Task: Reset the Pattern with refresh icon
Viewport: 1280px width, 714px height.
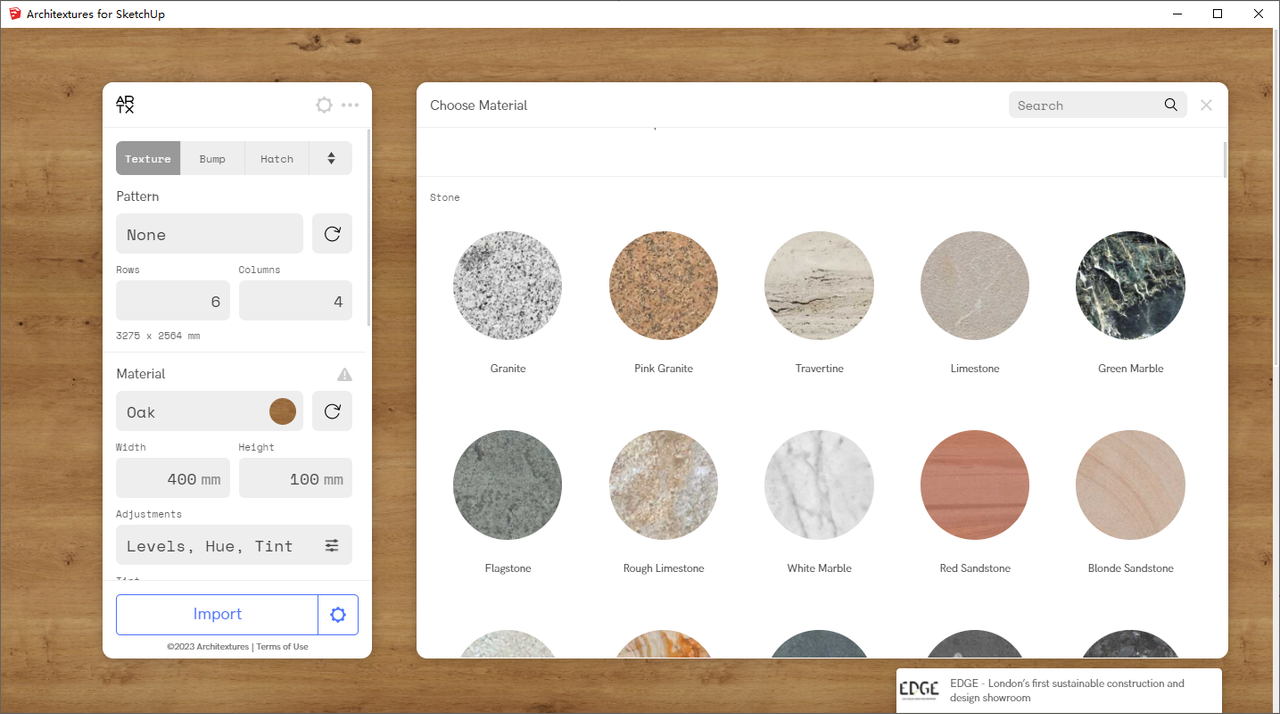Action: tap(332, 234)
